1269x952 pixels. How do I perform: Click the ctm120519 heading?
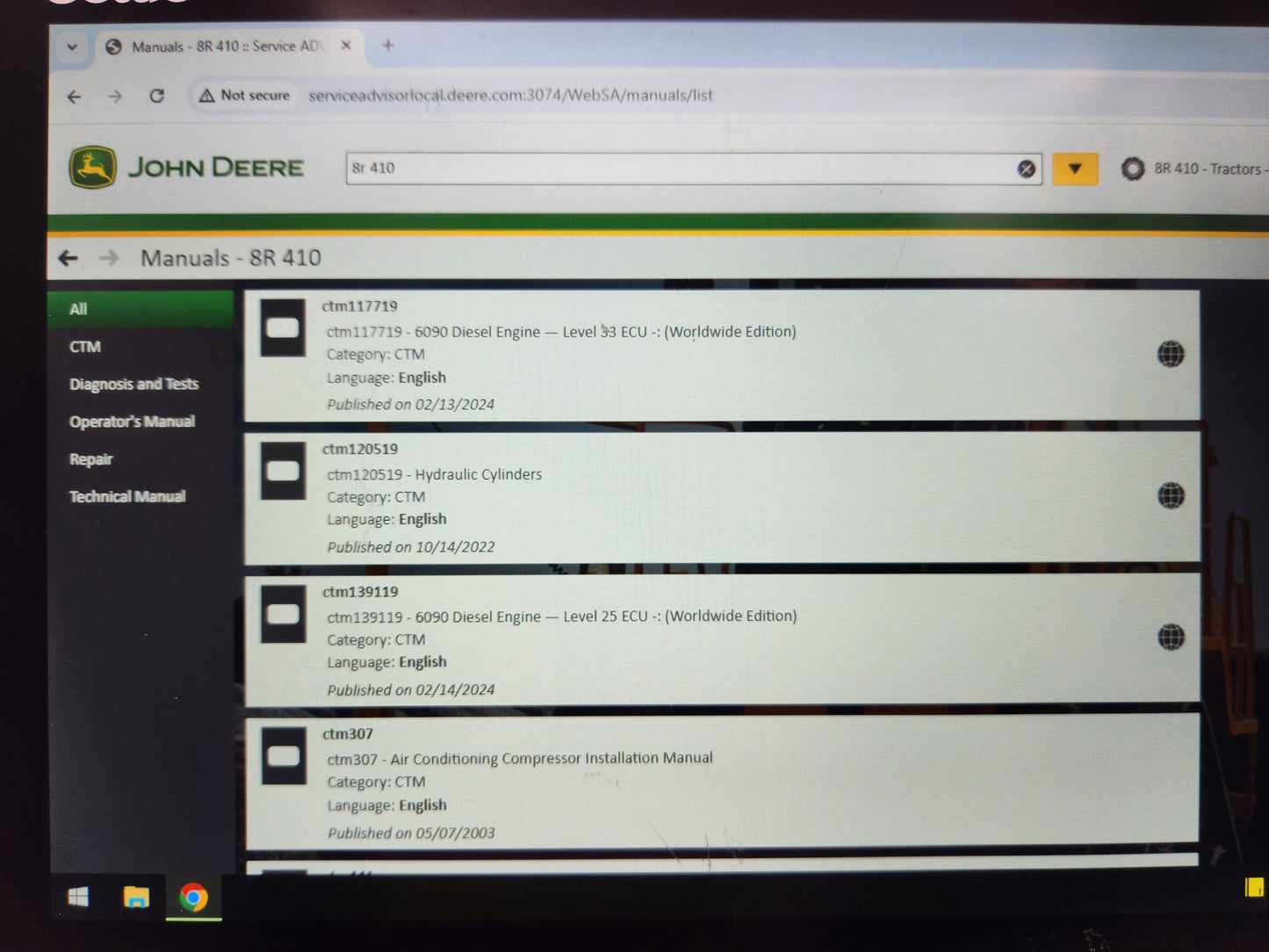360,450
